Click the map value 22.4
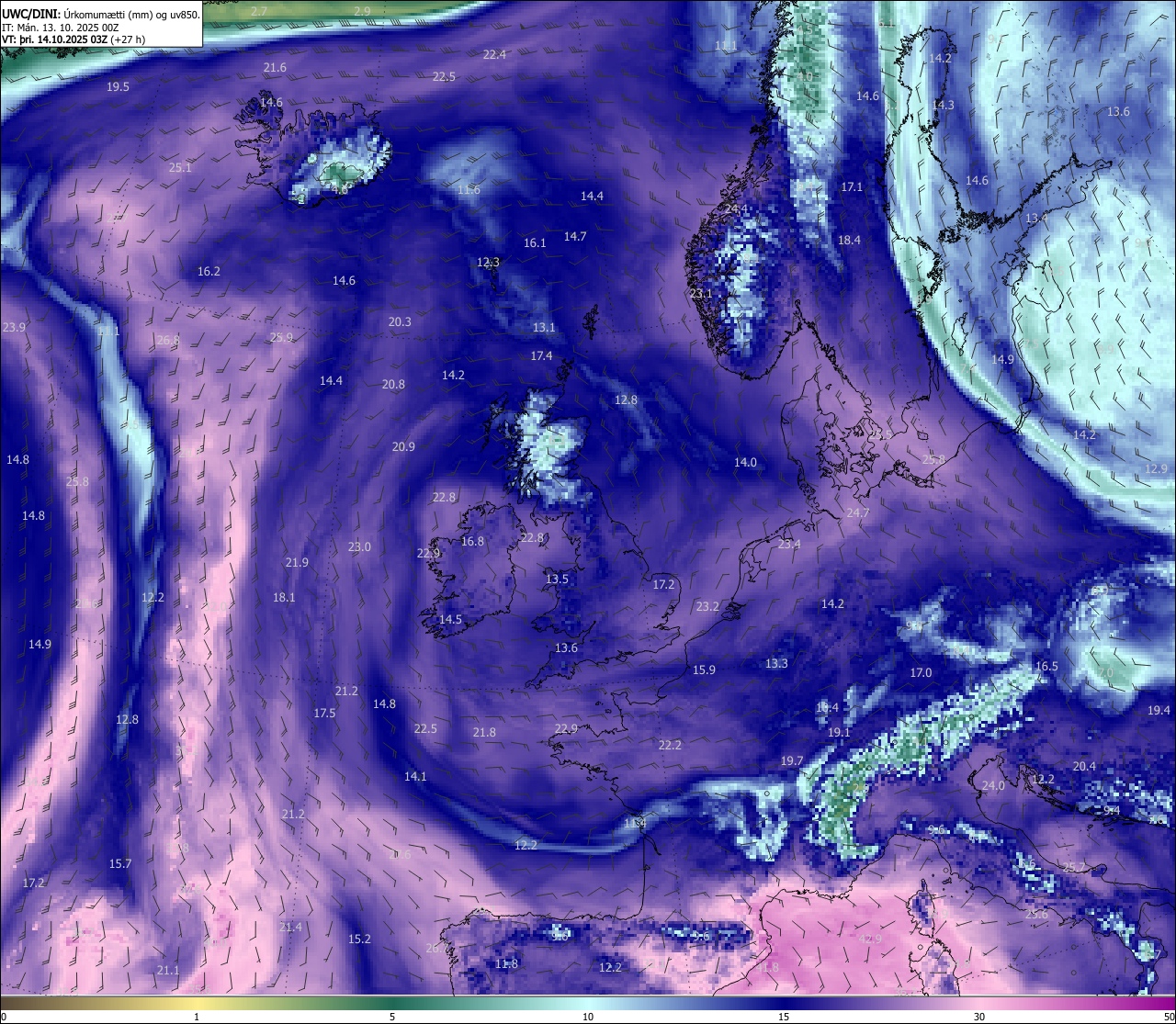 494,55
